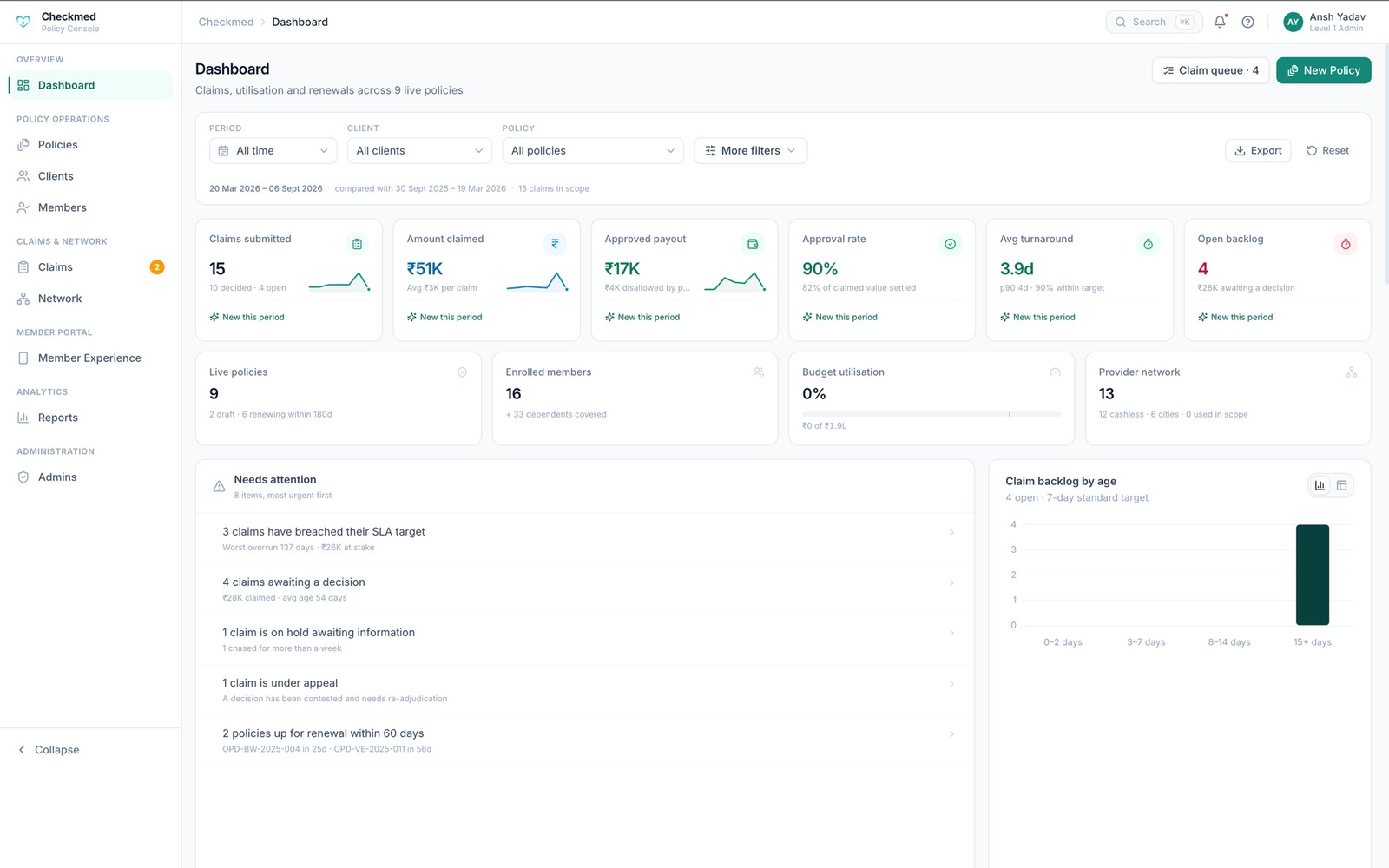Click the AY user avatar
Image resolution: width=1389 pixels, height=868 pixels.
(1293, 22)
